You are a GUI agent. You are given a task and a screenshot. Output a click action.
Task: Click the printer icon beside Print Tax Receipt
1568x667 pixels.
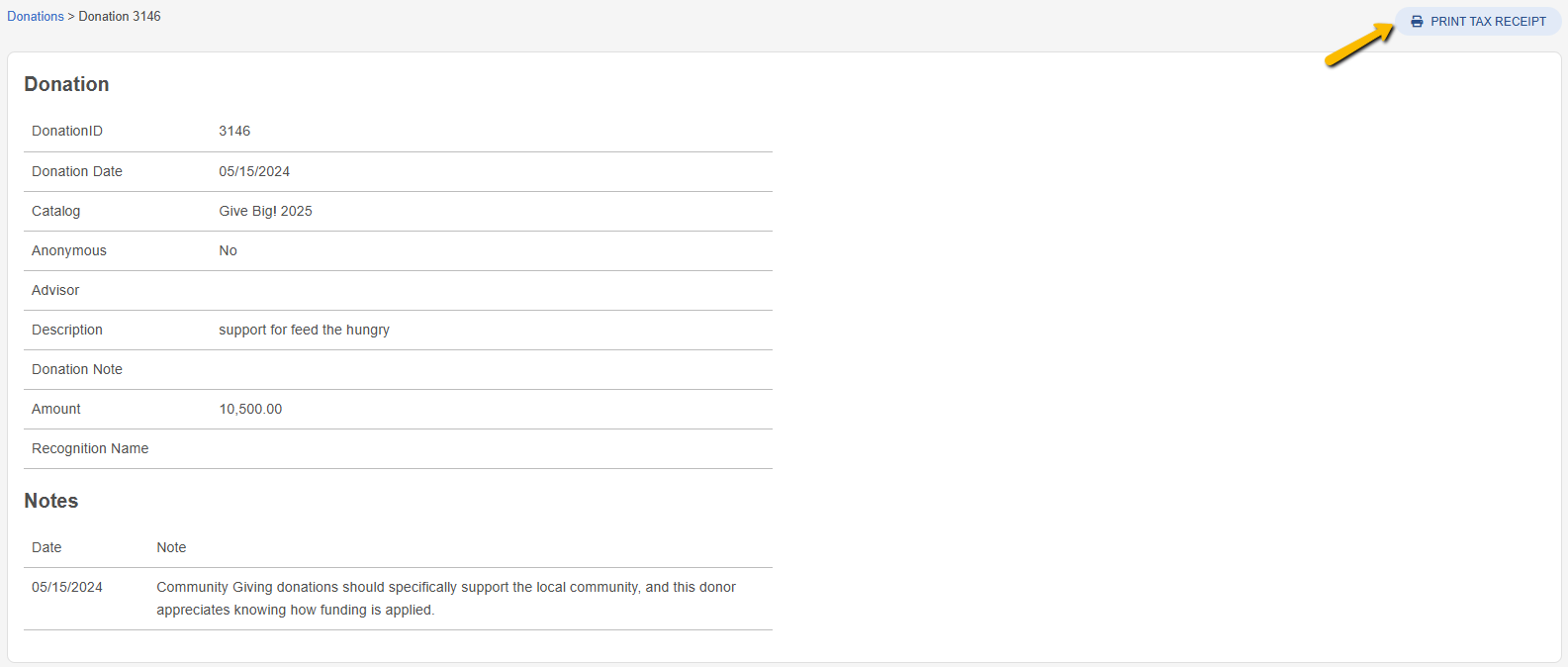(1417, 21)
